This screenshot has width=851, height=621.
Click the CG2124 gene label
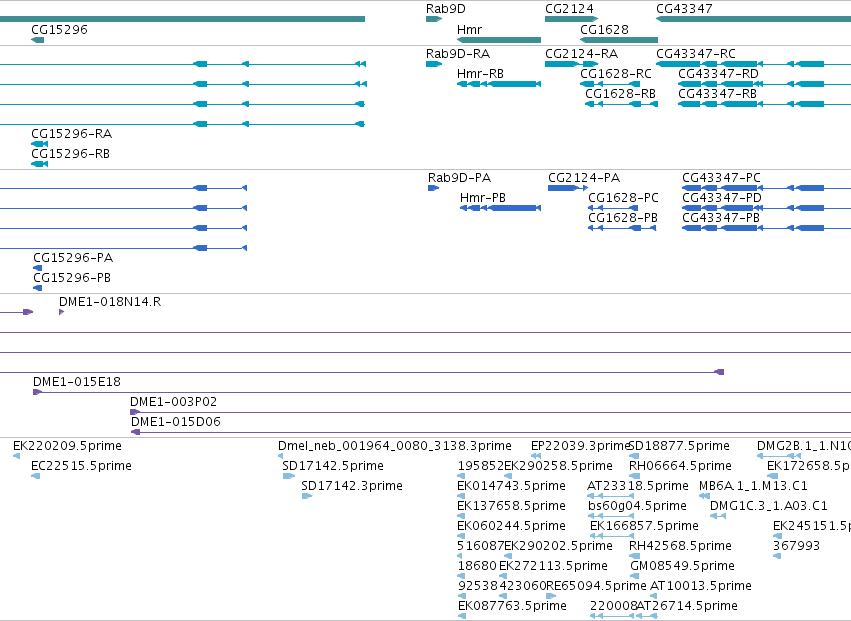point(569,9)
